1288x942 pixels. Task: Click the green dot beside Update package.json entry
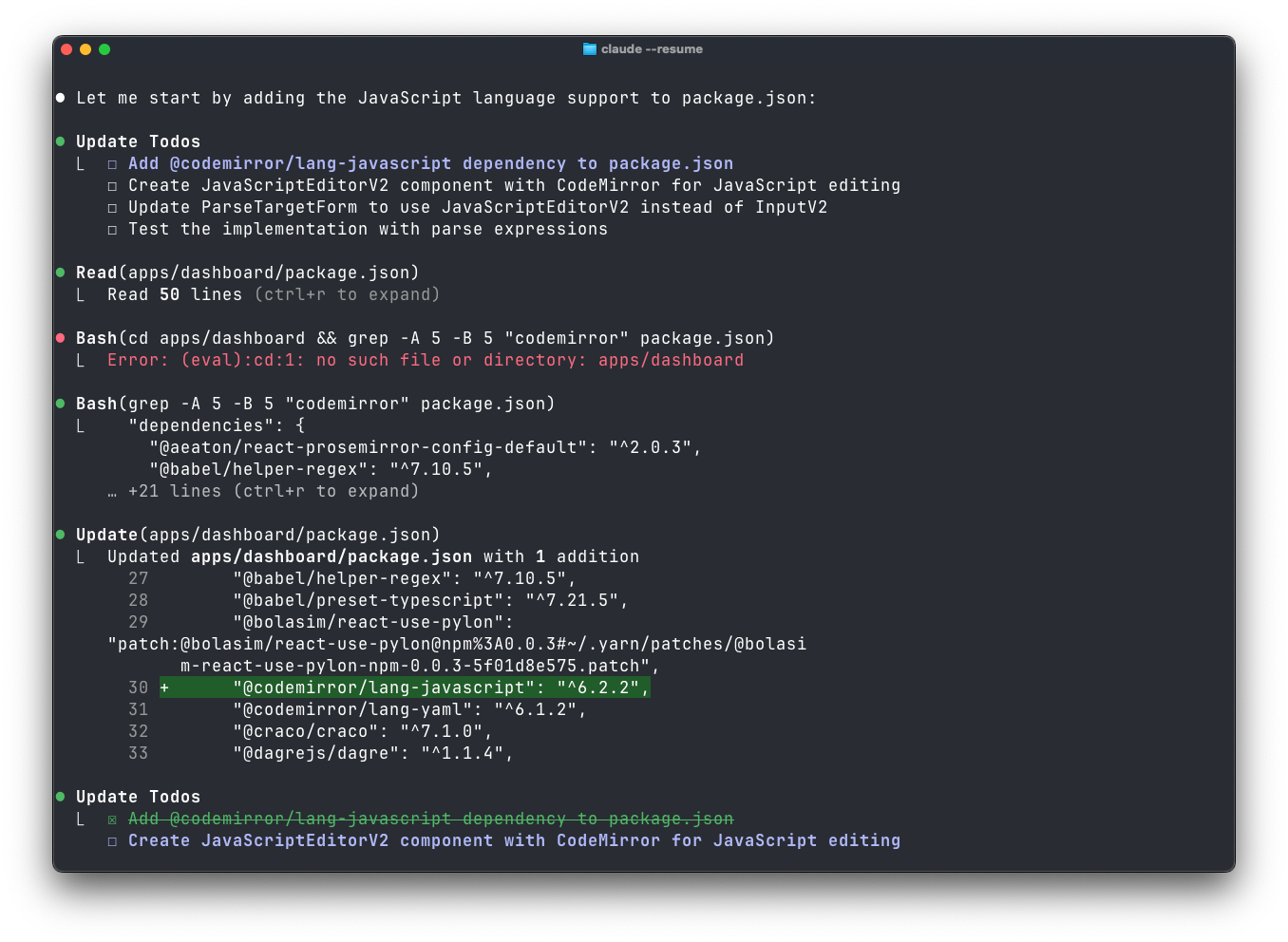point(59,534)
